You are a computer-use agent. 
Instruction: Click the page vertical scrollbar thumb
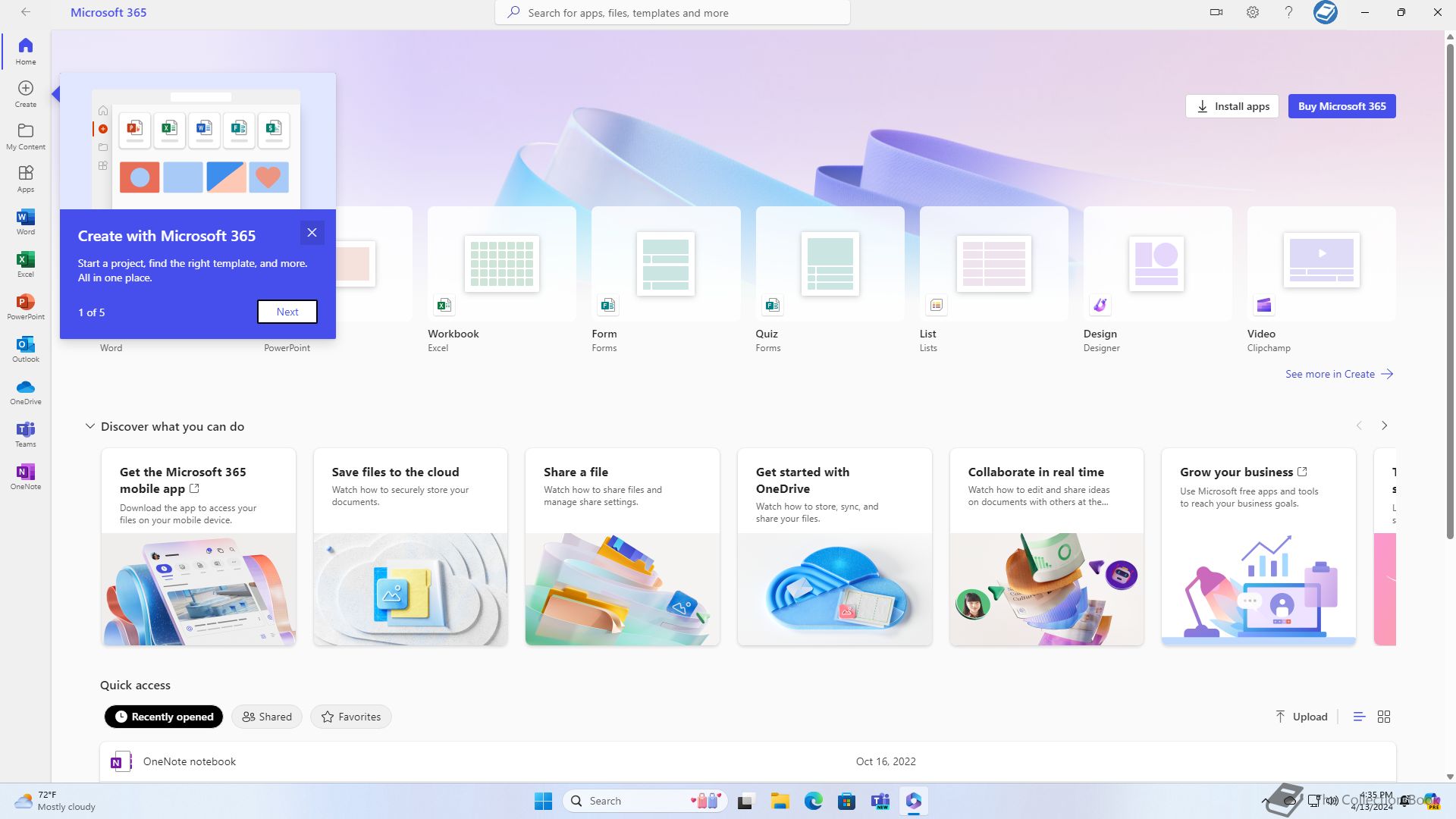pyautogui.click(x=1450, y=292)
